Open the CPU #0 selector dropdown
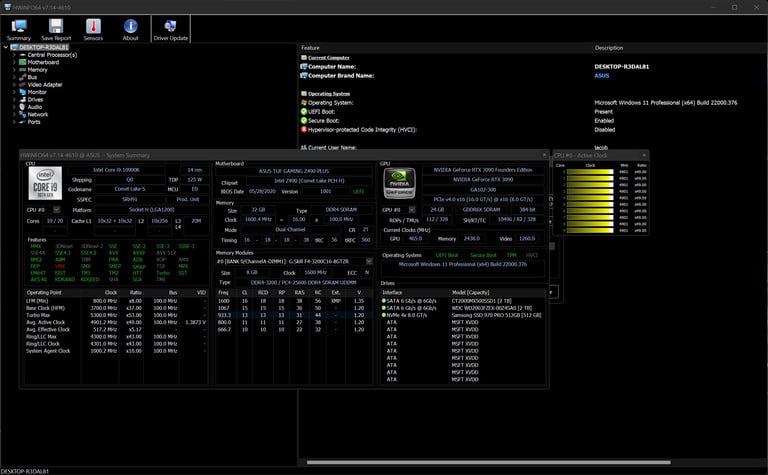The image size is (768, 475). pos(56,210)
